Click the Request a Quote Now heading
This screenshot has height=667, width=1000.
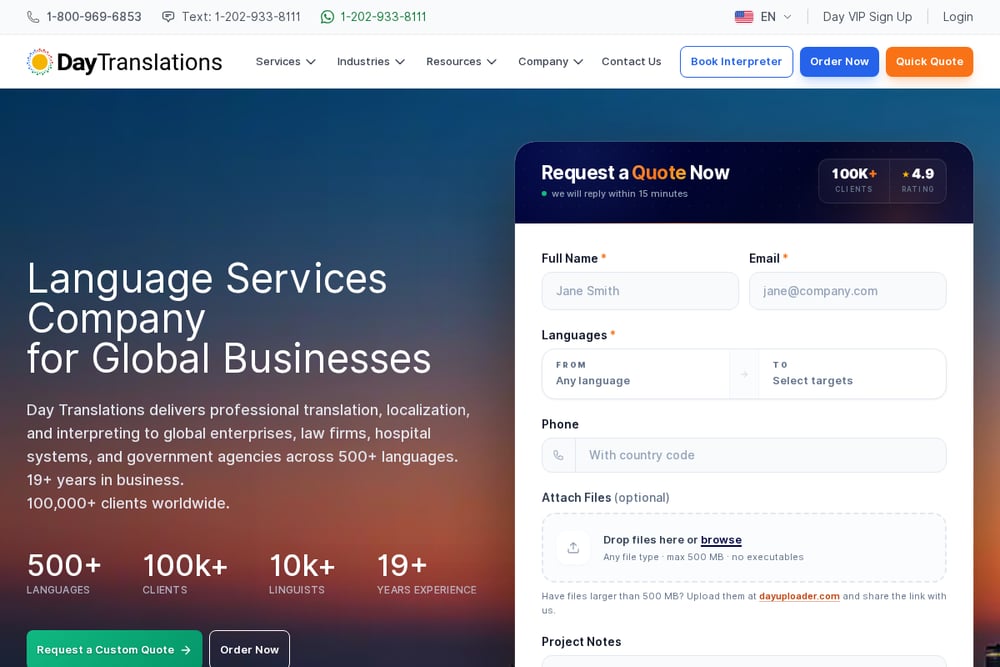click(x=635, y=173)
